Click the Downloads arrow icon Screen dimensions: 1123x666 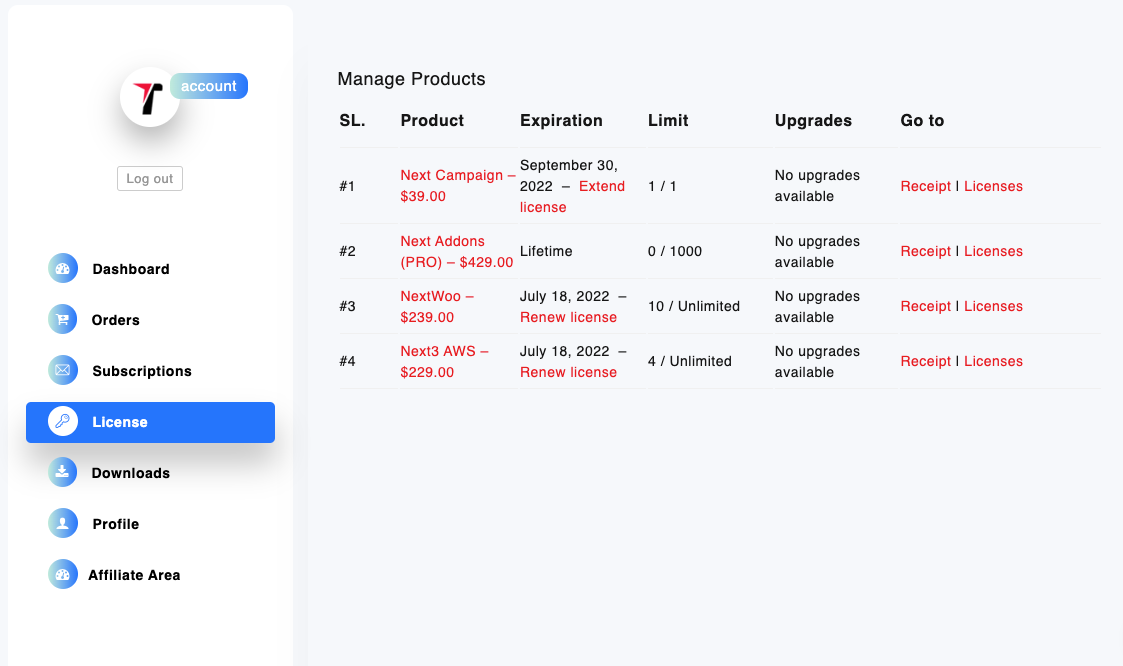62,472
